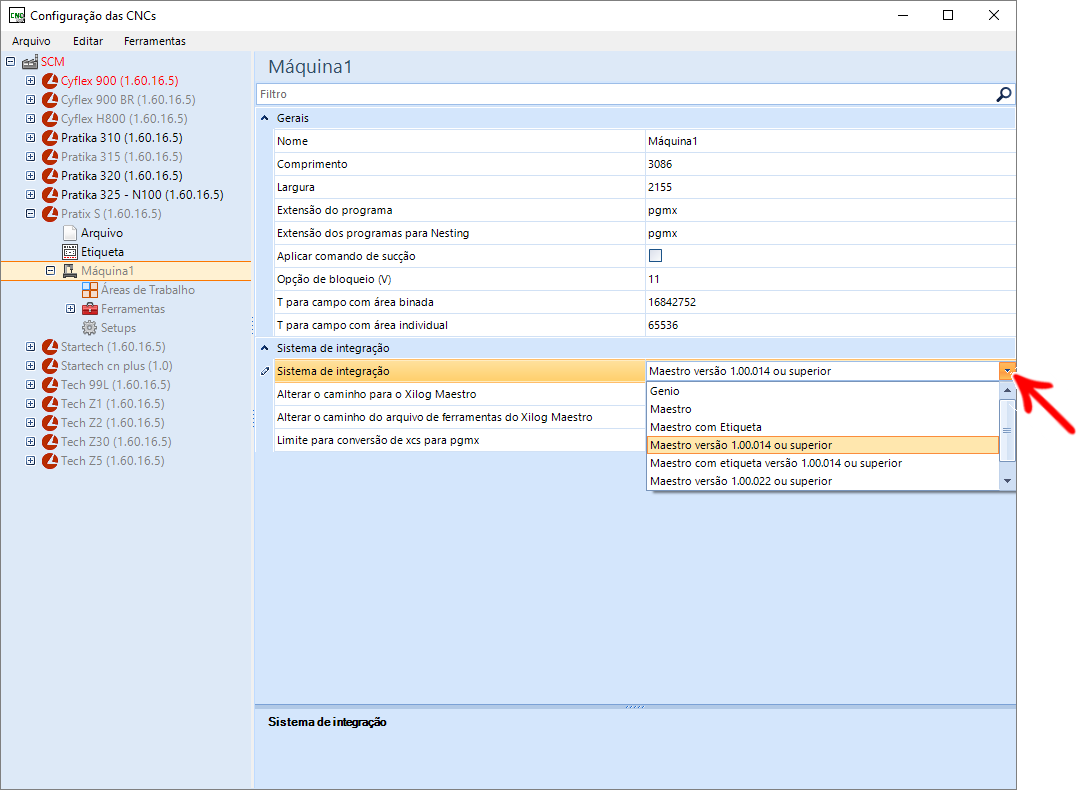Click the Startech cn plus machine icon
Viewport: 1088px width, 790px height.
tap(50, 366)
